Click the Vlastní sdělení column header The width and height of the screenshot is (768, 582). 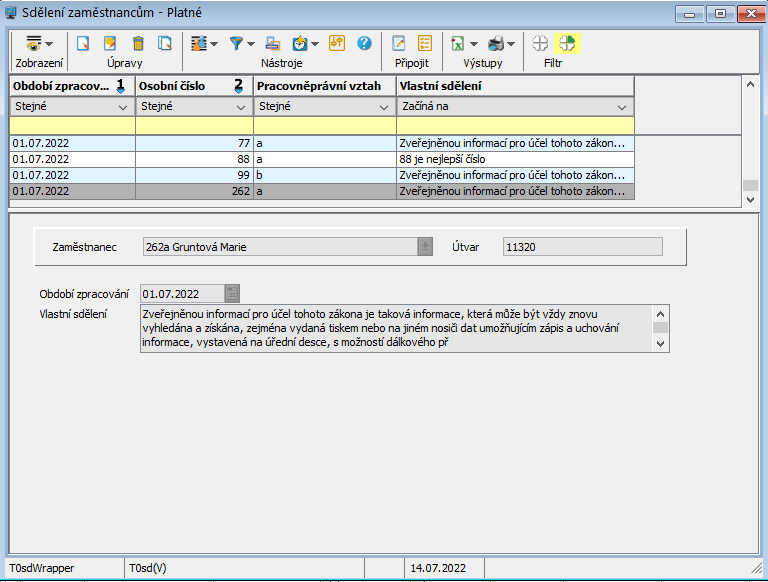pyautogui.click(x=515, y=86)
